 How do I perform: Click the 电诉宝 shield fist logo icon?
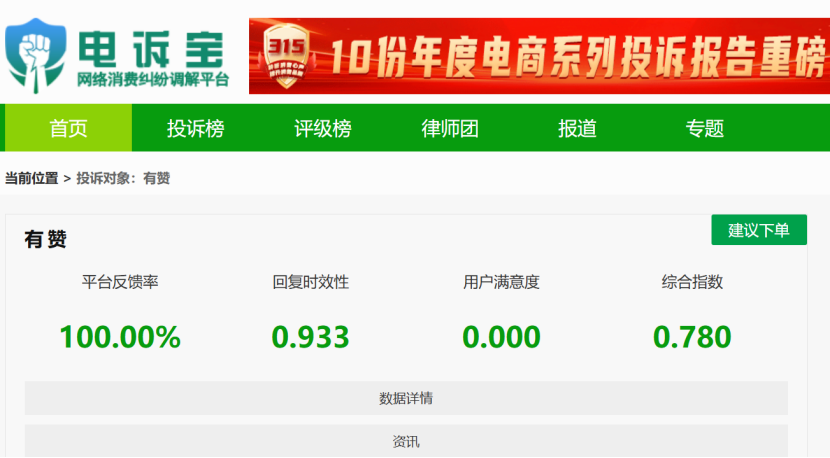[35, 56]
